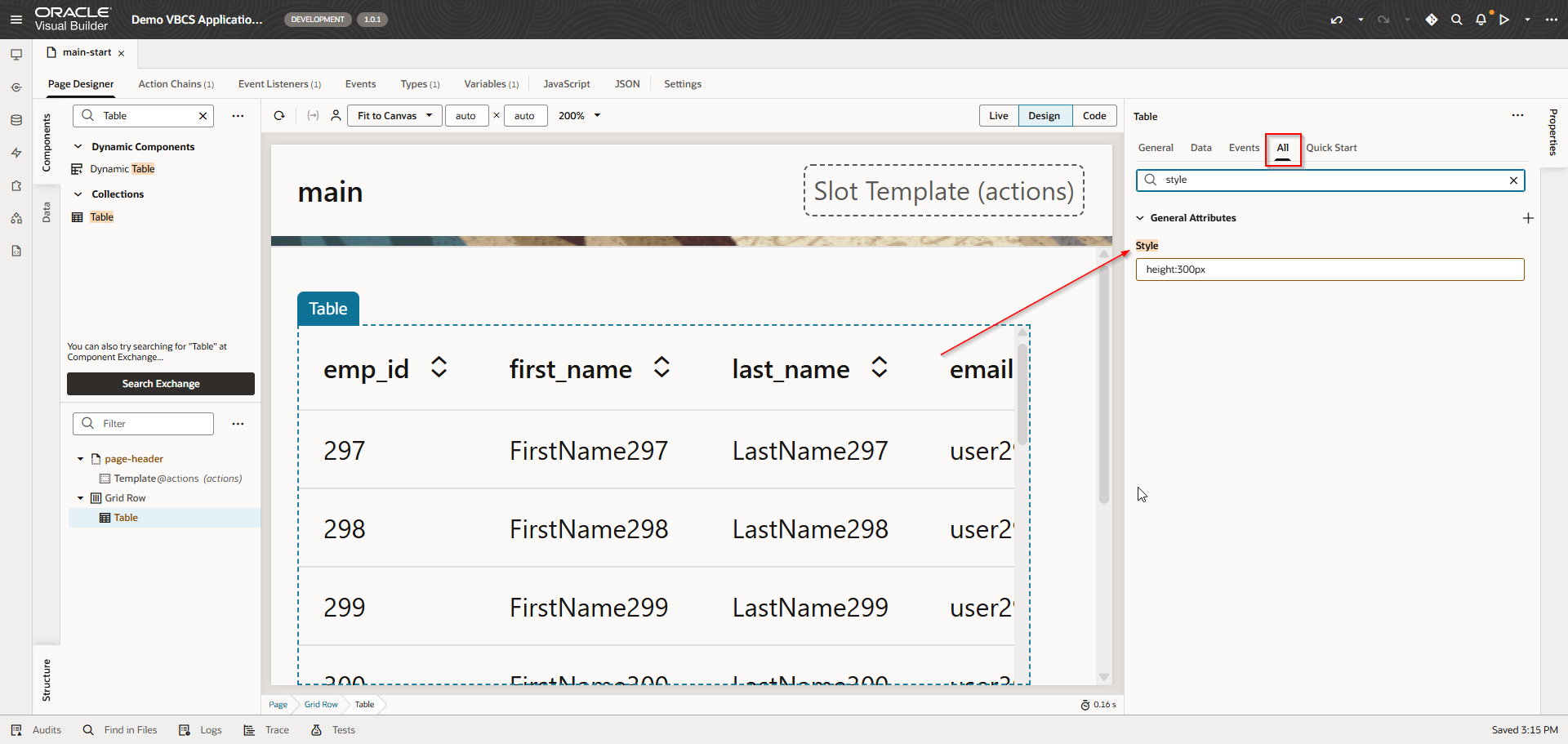The image size is (1568, 744).
Task: Open the hamburger navigation menu
Action: click(16, 20)
